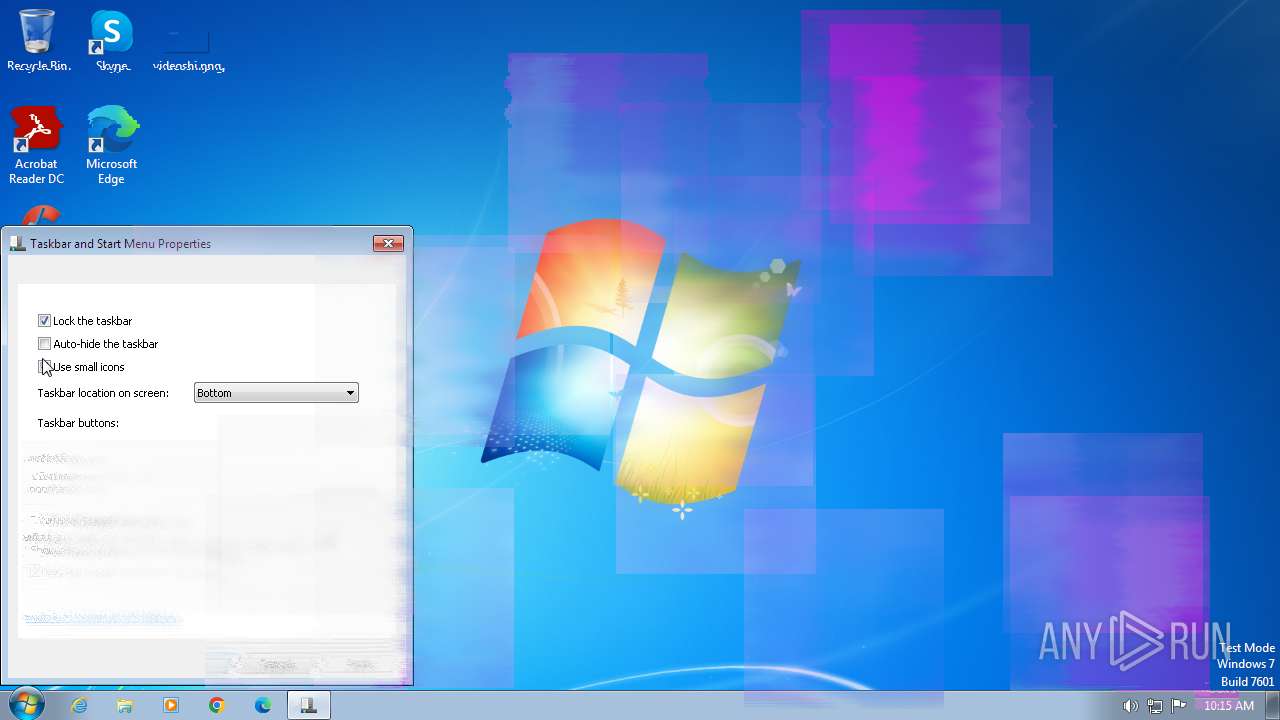Launch Internet Explorer from the taskbar

pos(79,705)
